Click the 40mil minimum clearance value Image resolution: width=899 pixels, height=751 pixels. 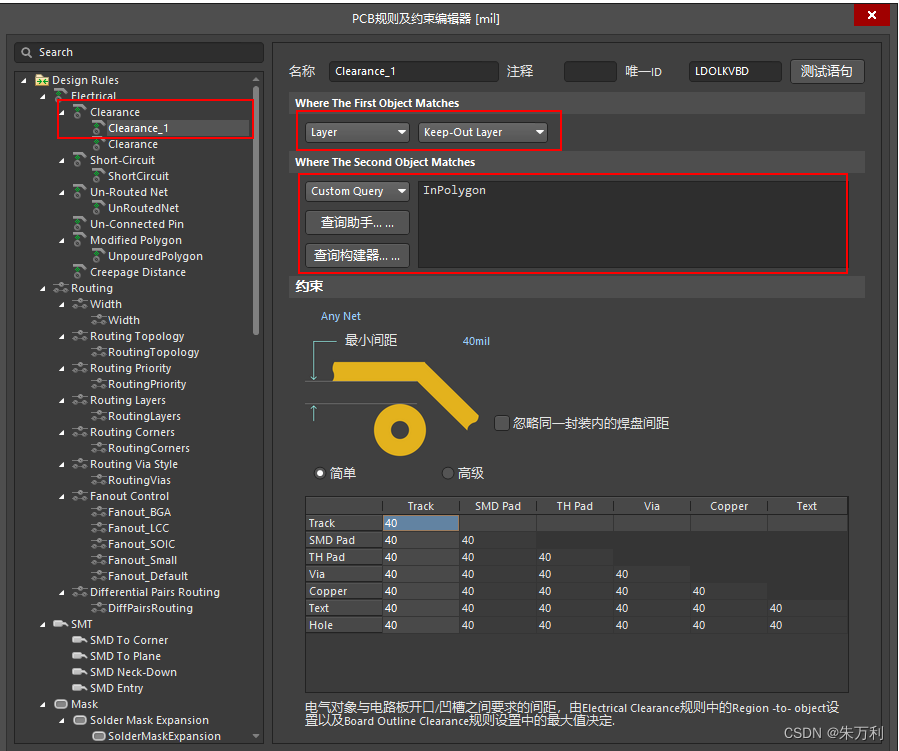[x=476, y=341]
